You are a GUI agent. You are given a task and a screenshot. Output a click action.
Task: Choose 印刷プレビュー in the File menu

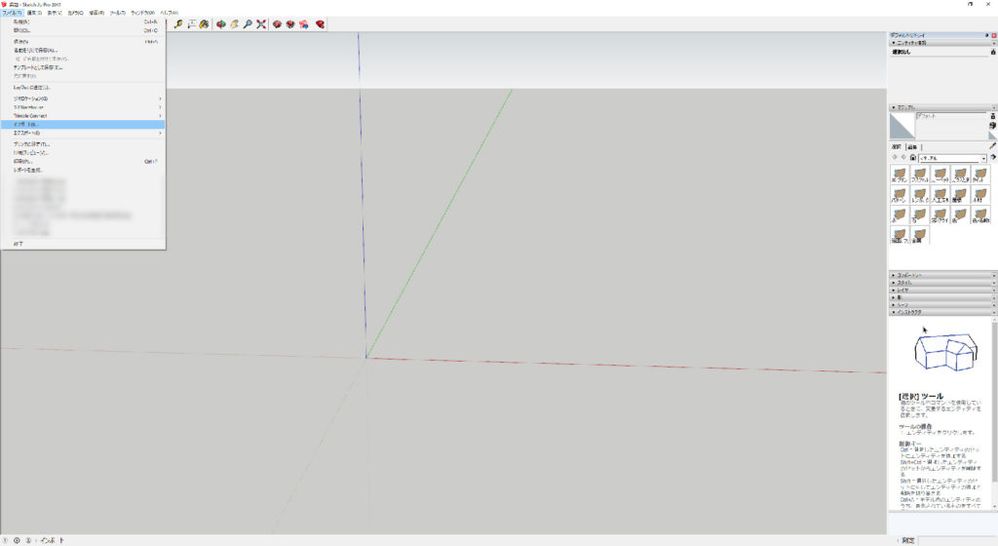point(83,153)
